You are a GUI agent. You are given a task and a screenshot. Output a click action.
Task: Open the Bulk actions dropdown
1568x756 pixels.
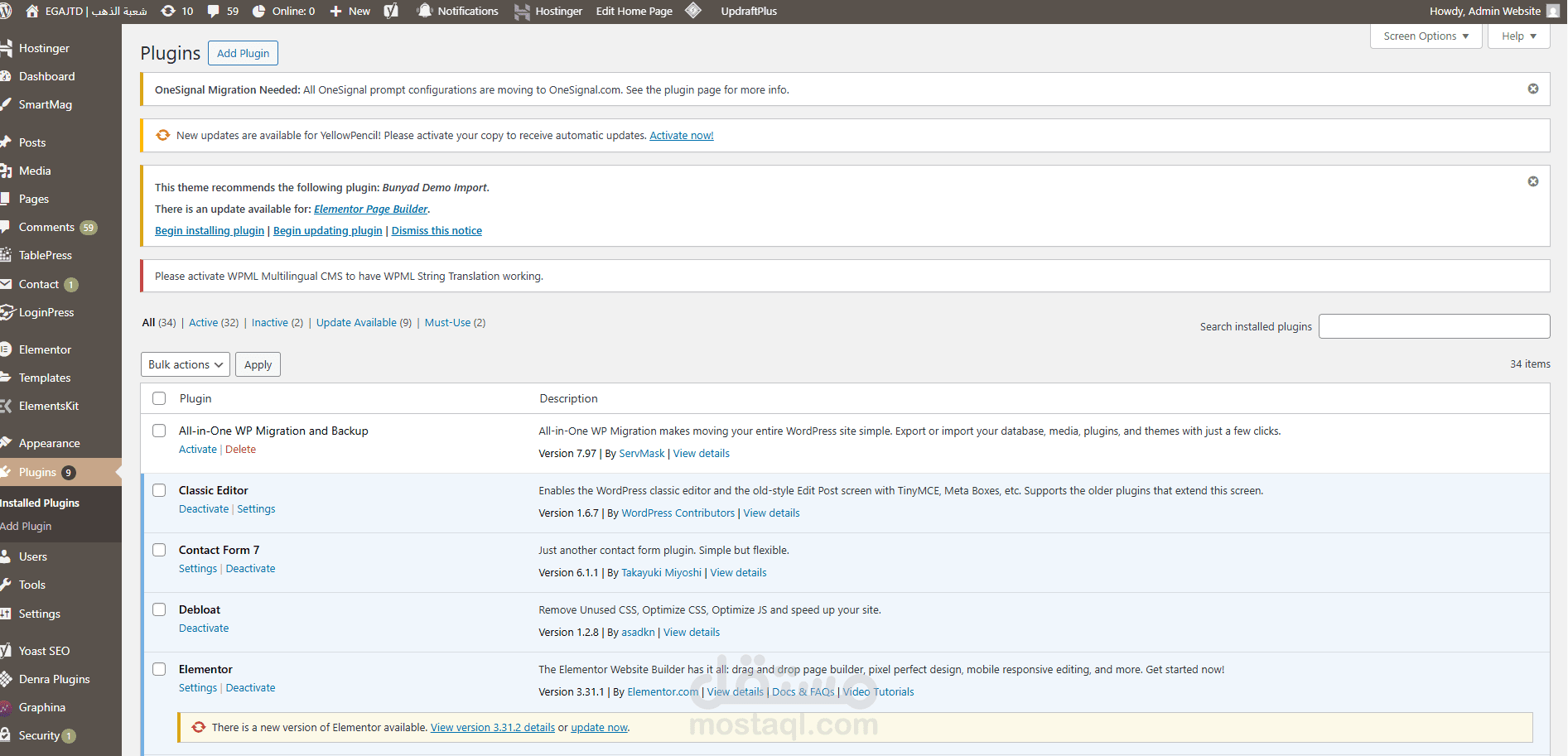click(x=186, y=364)
